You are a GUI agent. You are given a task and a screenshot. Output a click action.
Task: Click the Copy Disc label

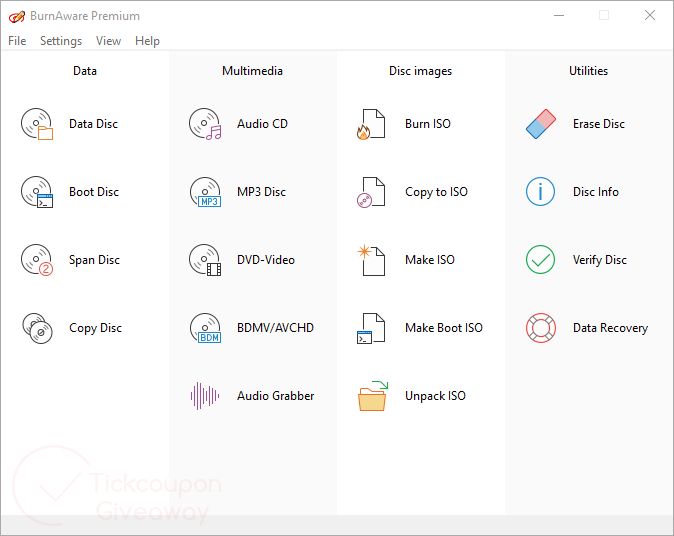[x=95, y=328]
